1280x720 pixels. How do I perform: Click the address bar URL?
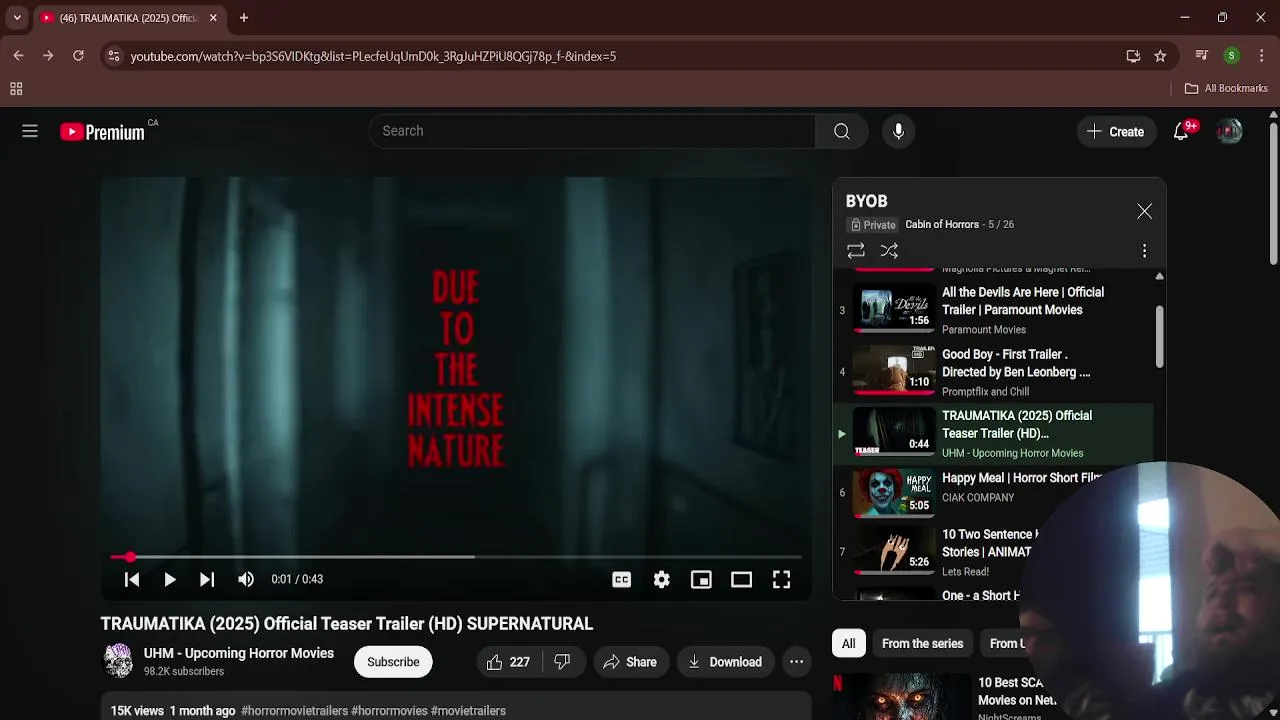(373, 56)
